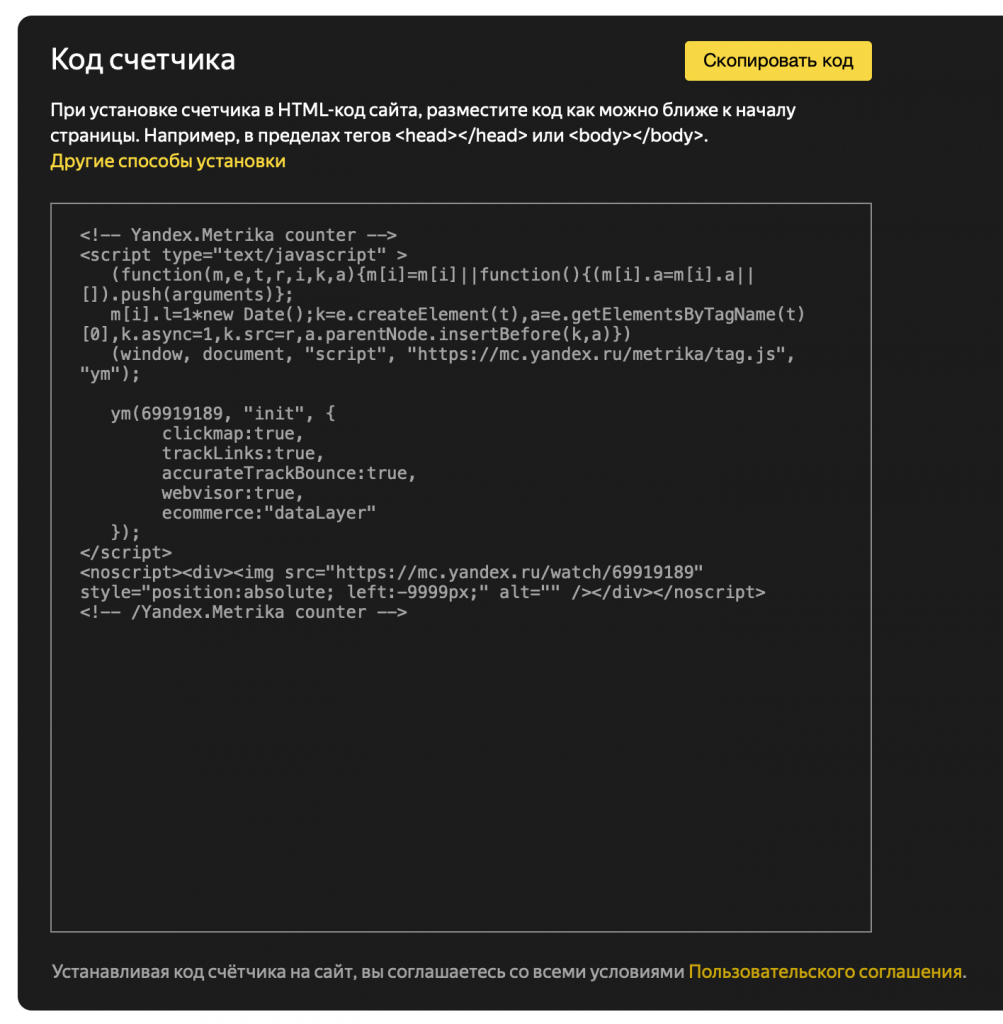Click the 'Скопировать код' button
The image size is (1003, 1024).
pos(778,61)
